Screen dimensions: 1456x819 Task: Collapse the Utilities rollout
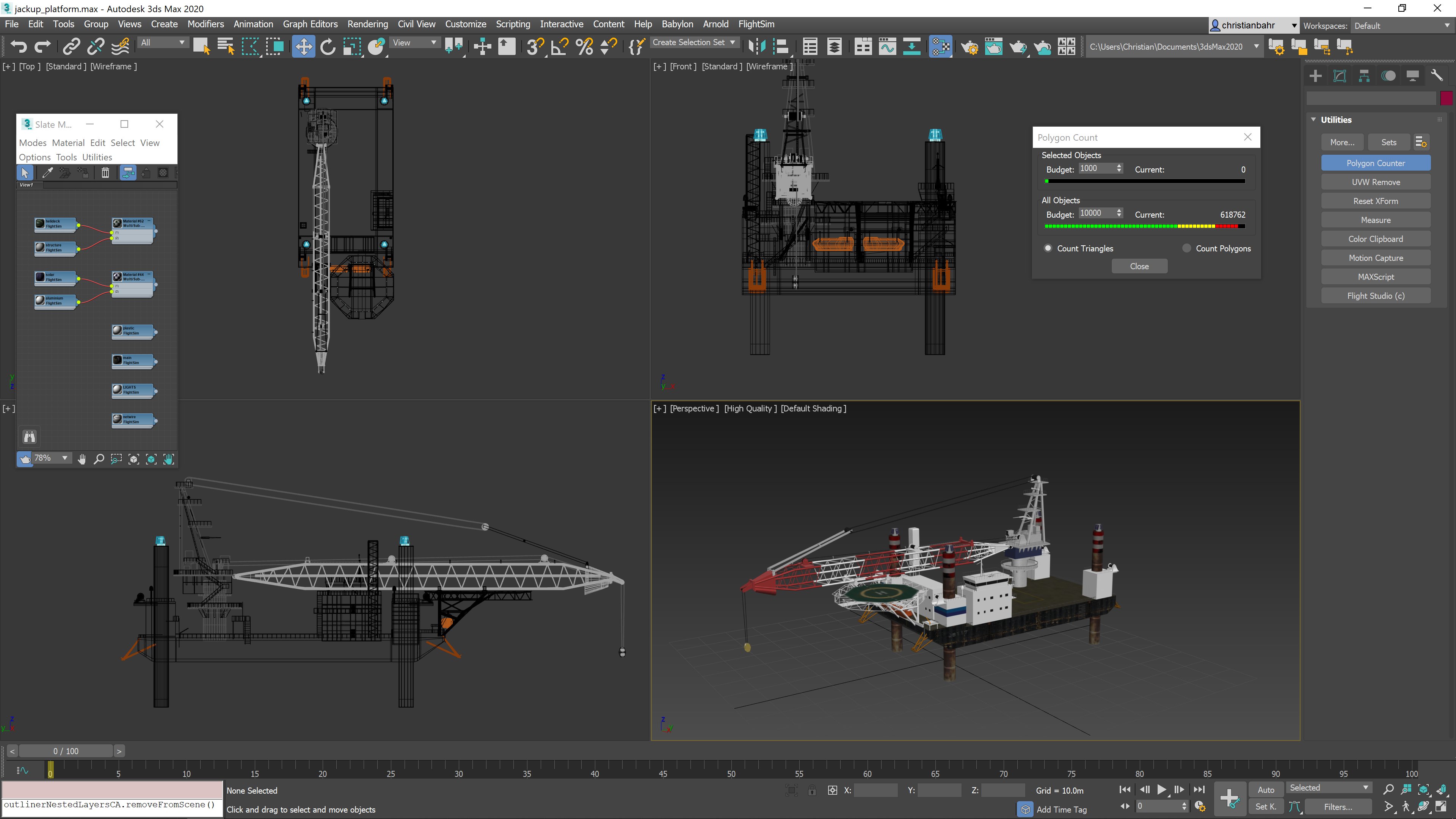click(1313, 120)
